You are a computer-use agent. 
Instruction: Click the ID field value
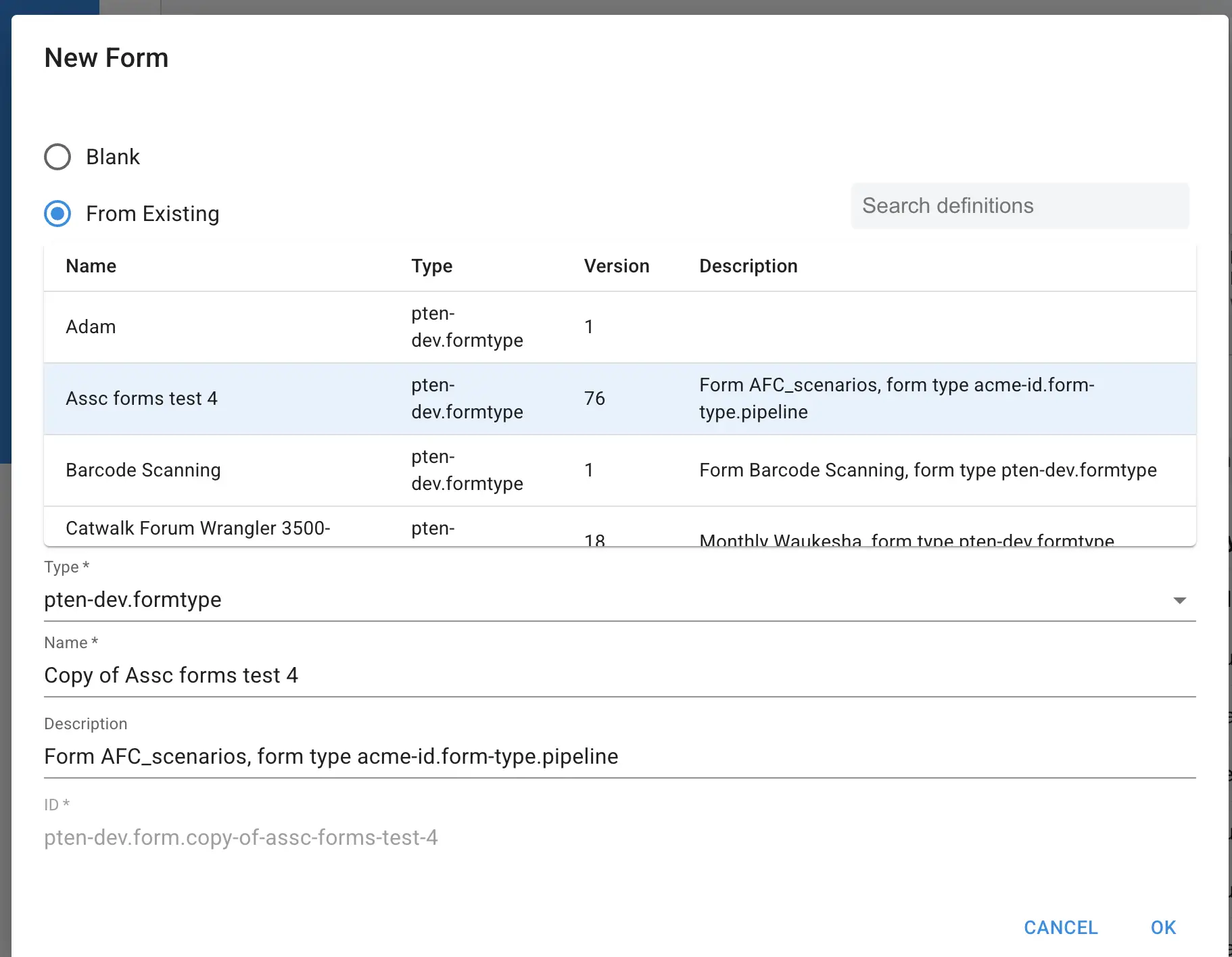(241, 838)
